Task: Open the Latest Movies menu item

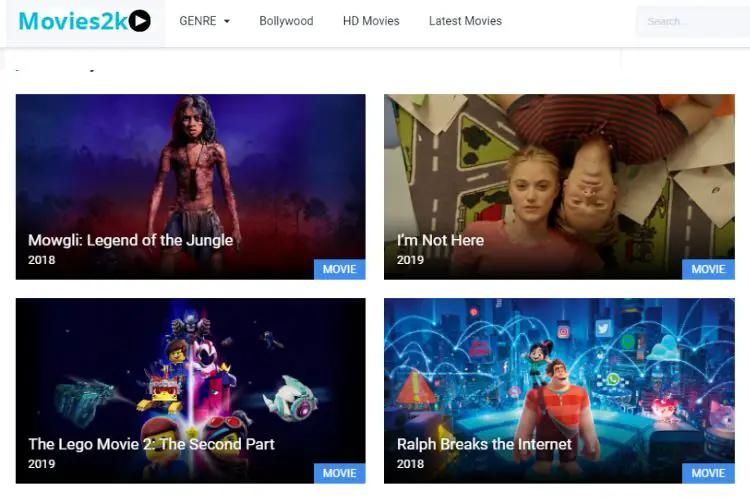Action: coord(465,21)
